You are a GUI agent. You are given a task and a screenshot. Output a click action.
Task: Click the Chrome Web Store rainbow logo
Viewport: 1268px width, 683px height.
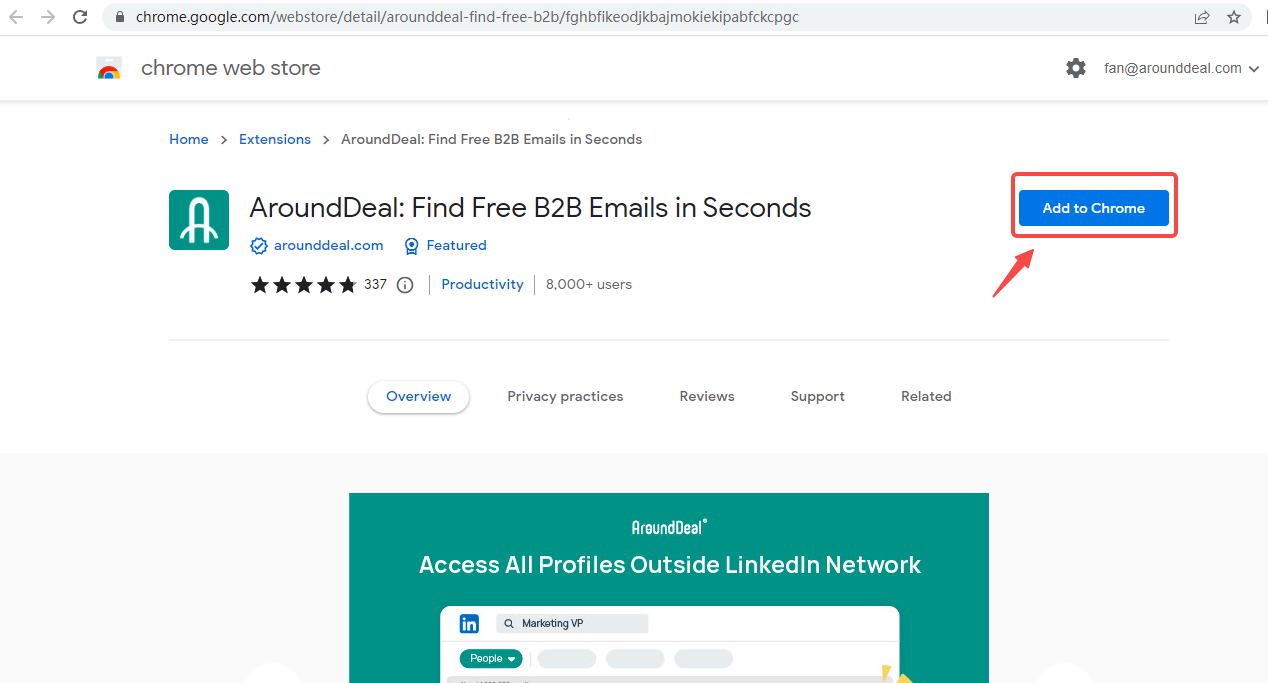tap(109, 69)
